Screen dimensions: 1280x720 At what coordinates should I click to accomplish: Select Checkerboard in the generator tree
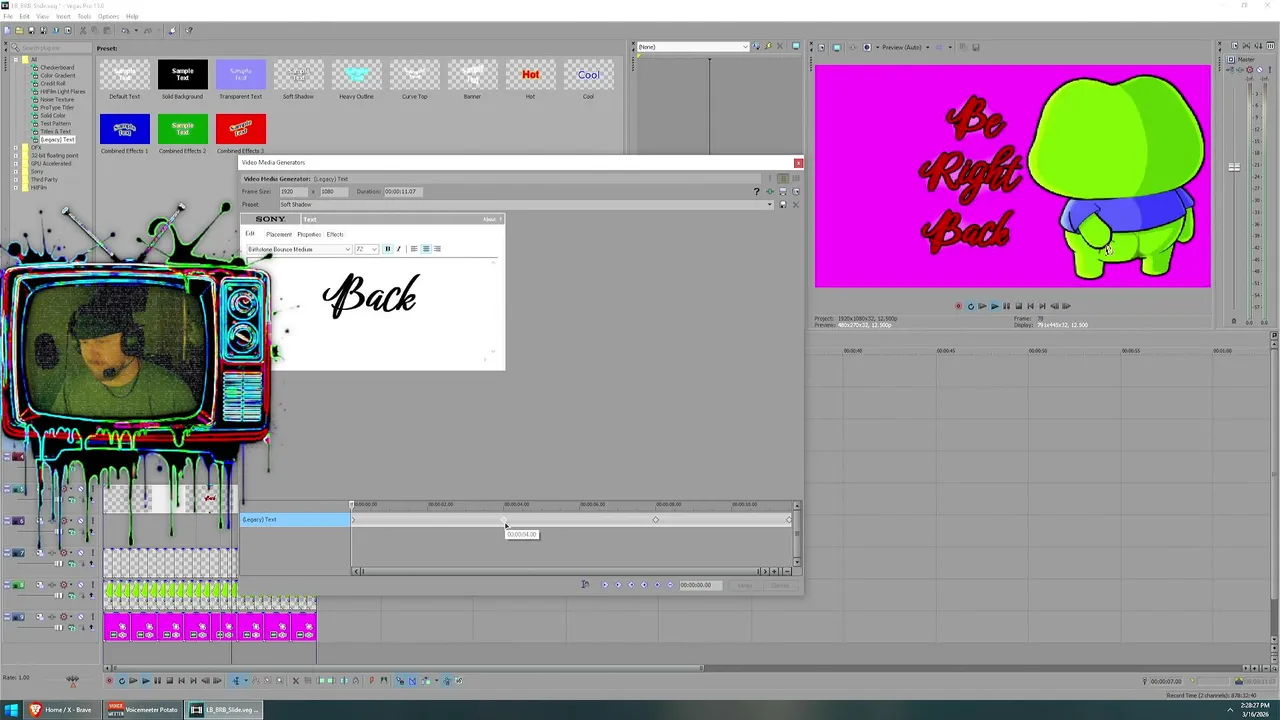click(57, 68)
